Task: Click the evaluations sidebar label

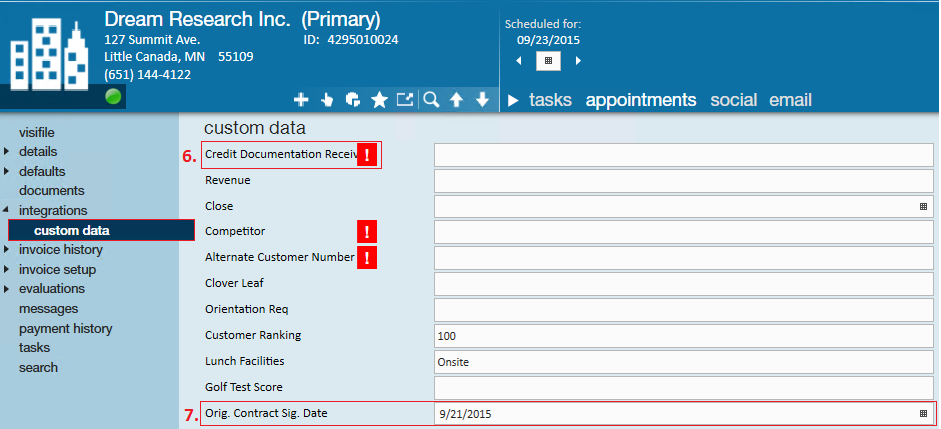Action: coord(52,289)
